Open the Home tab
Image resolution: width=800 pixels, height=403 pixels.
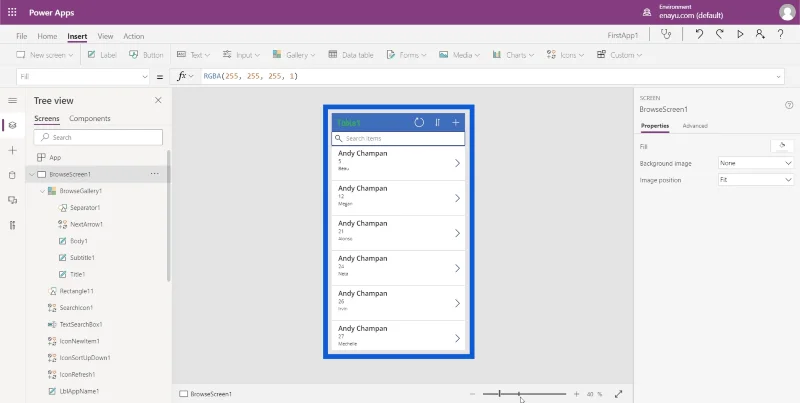[47, 36]
